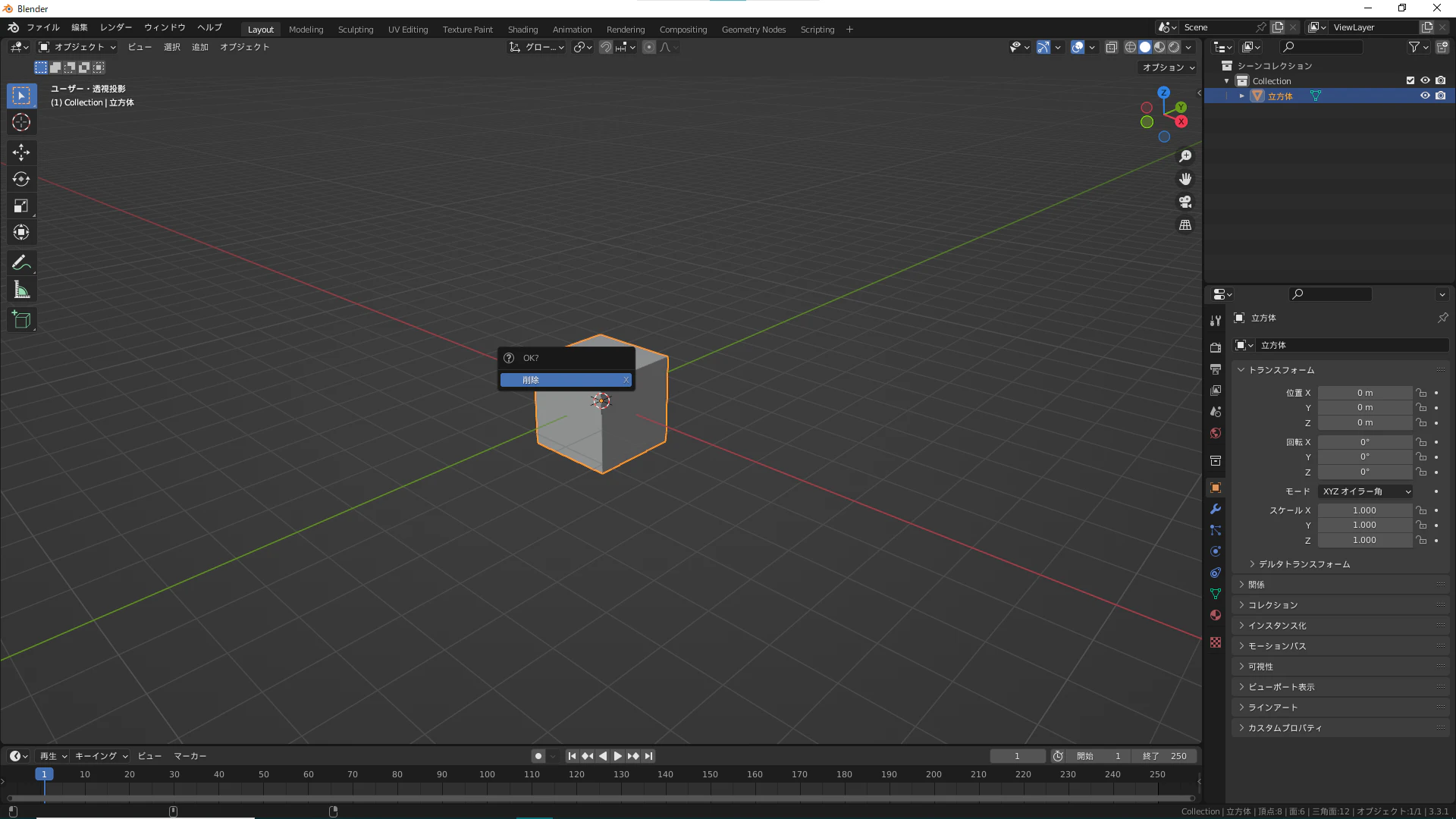Click the Scale X value field

(x=1364, y=510)
